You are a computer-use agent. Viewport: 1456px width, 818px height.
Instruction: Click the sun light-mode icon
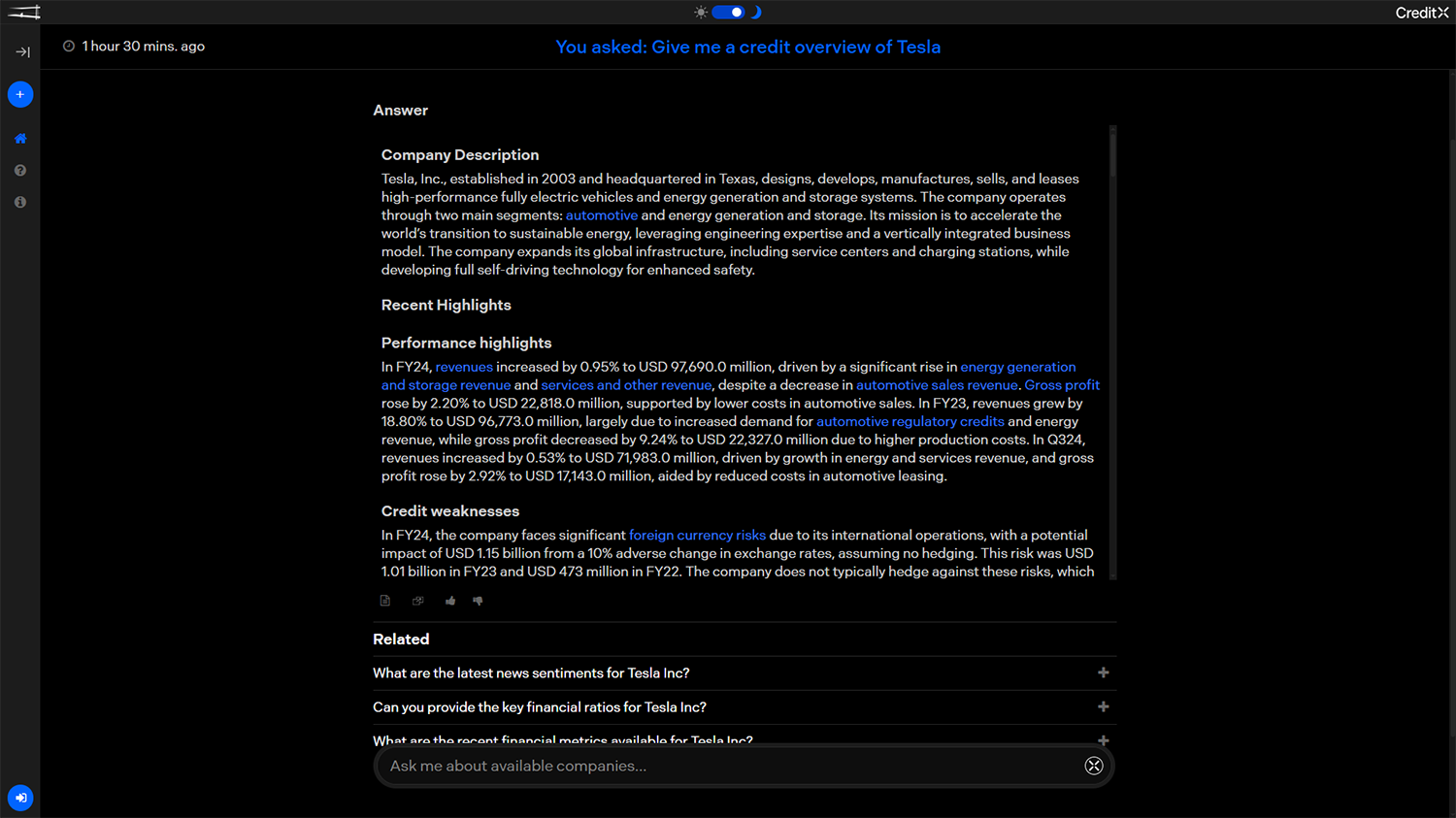coord(701,13)
